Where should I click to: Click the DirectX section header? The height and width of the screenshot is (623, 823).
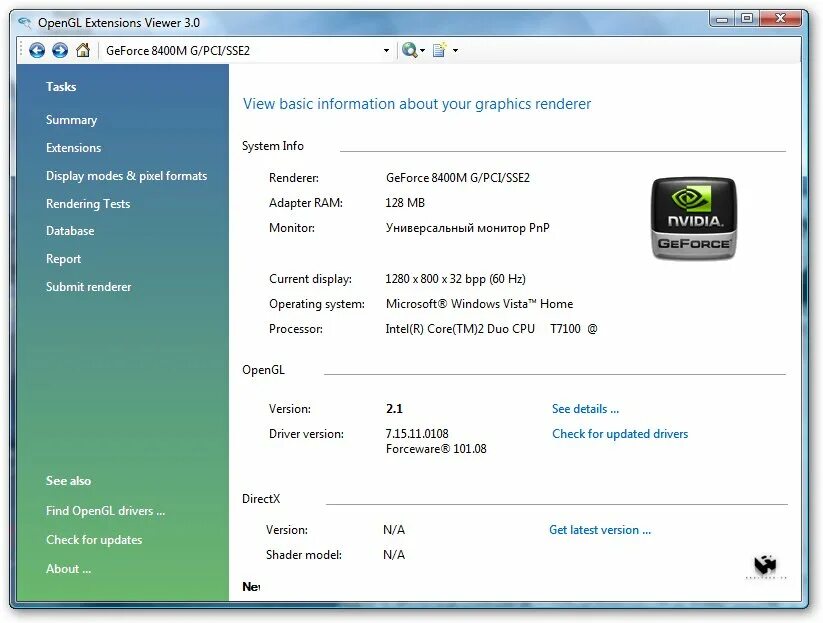tap(261, 499)
